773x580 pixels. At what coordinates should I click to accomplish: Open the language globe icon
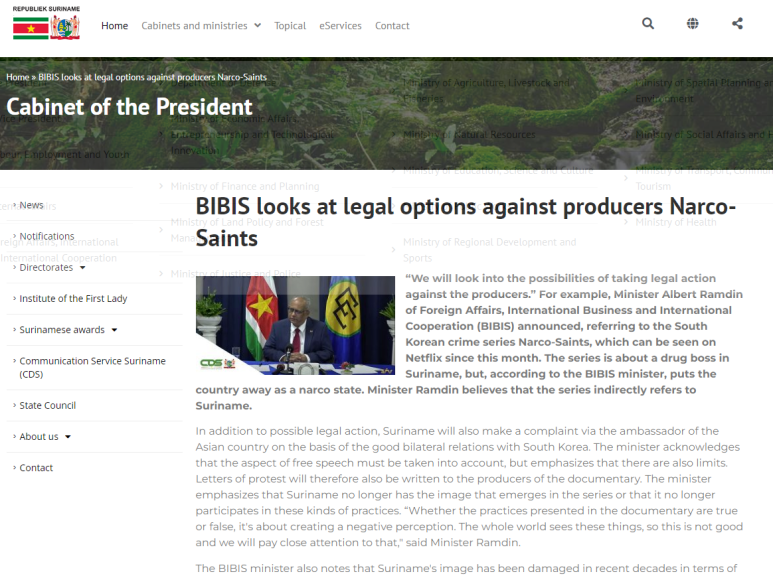coord(693,23)
